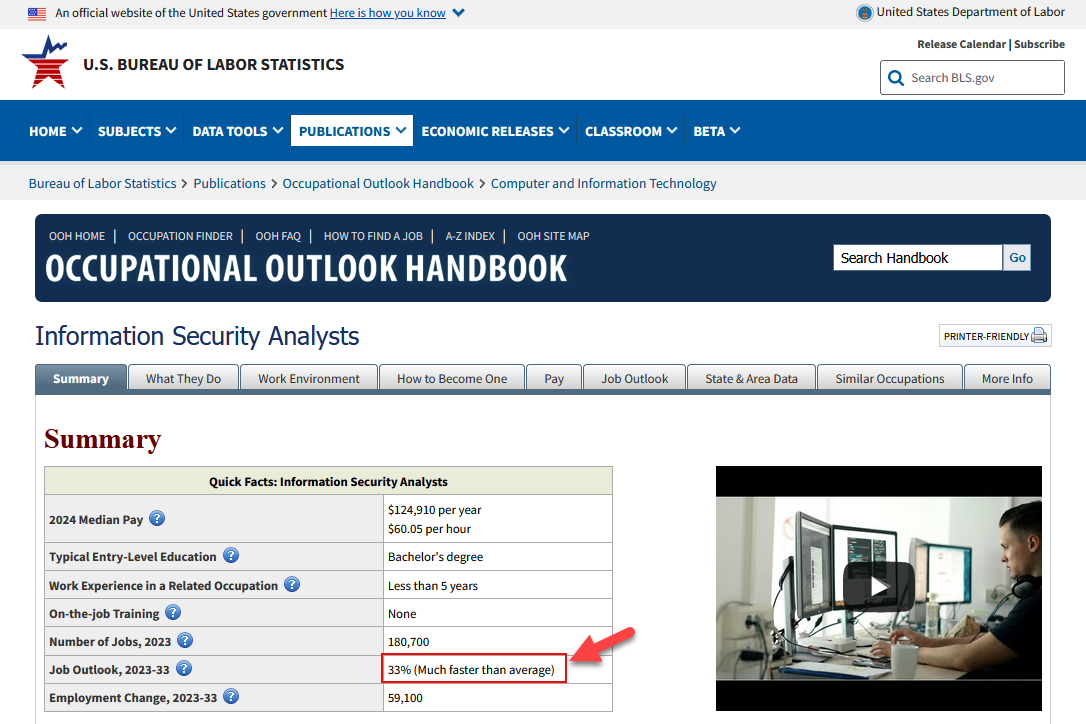This screenshot has height=724, width=1086.
Task: Switch to the Work Environment tab
Action: pyautogui.click(x=309, y=379)
